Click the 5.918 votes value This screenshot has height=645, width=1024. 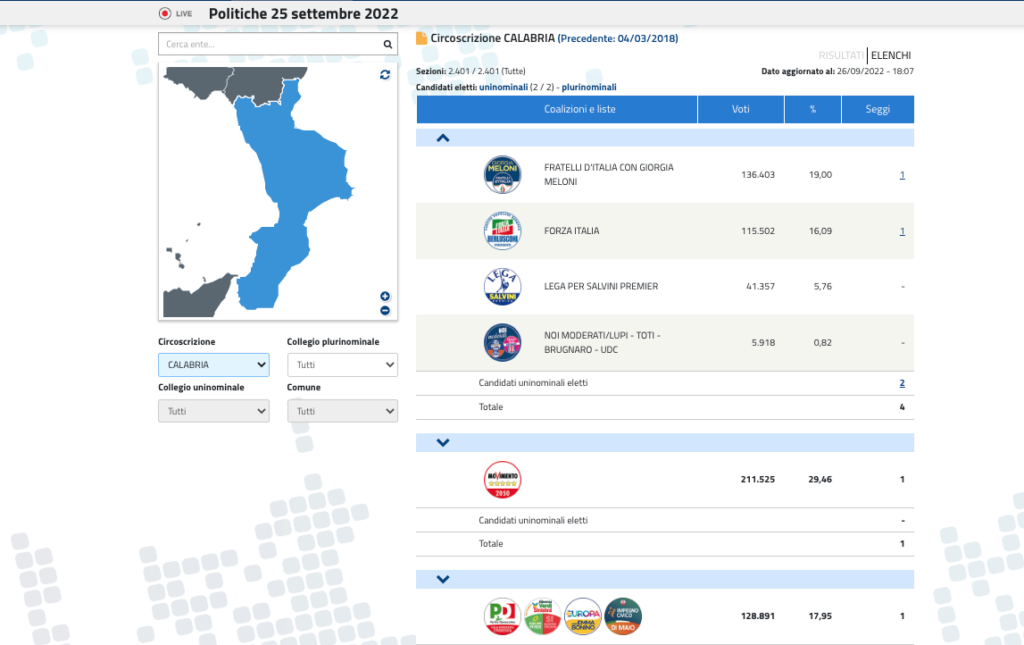(x=763, y=343)
